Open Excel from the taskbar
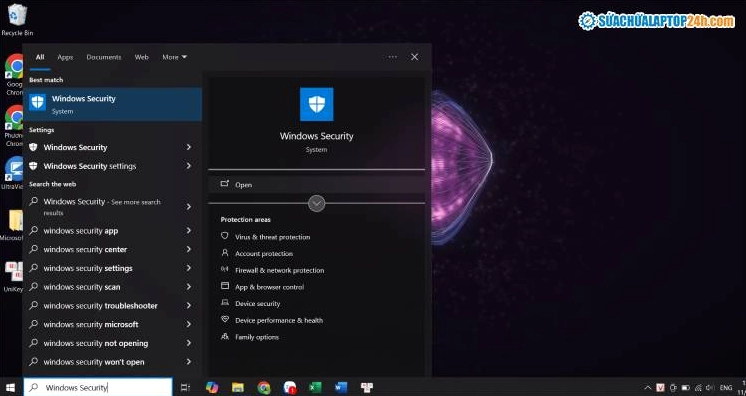This screenshot has width=746, height=396. [315, 387]
